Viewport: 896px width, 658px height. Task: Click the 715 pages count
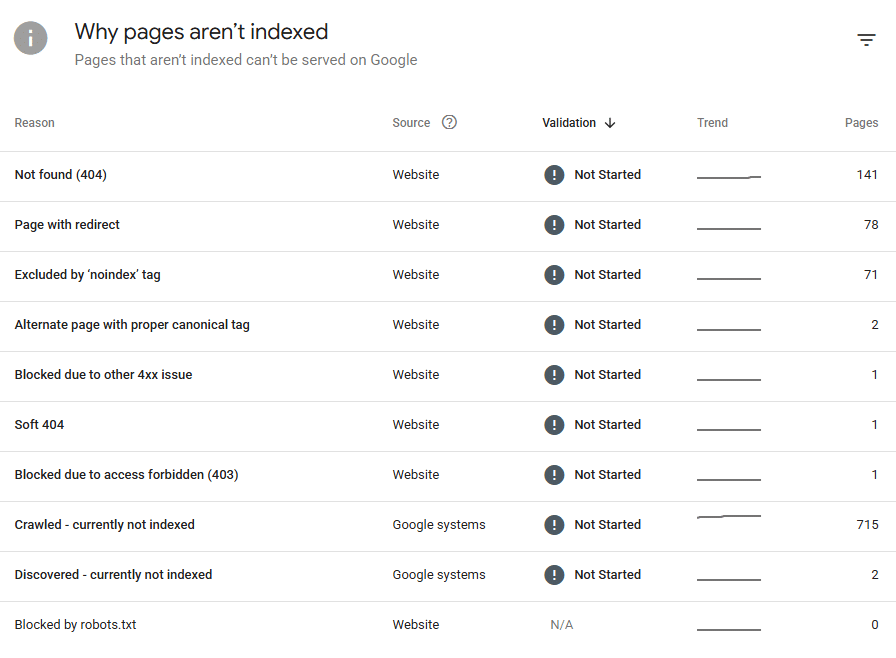point(867,524)
